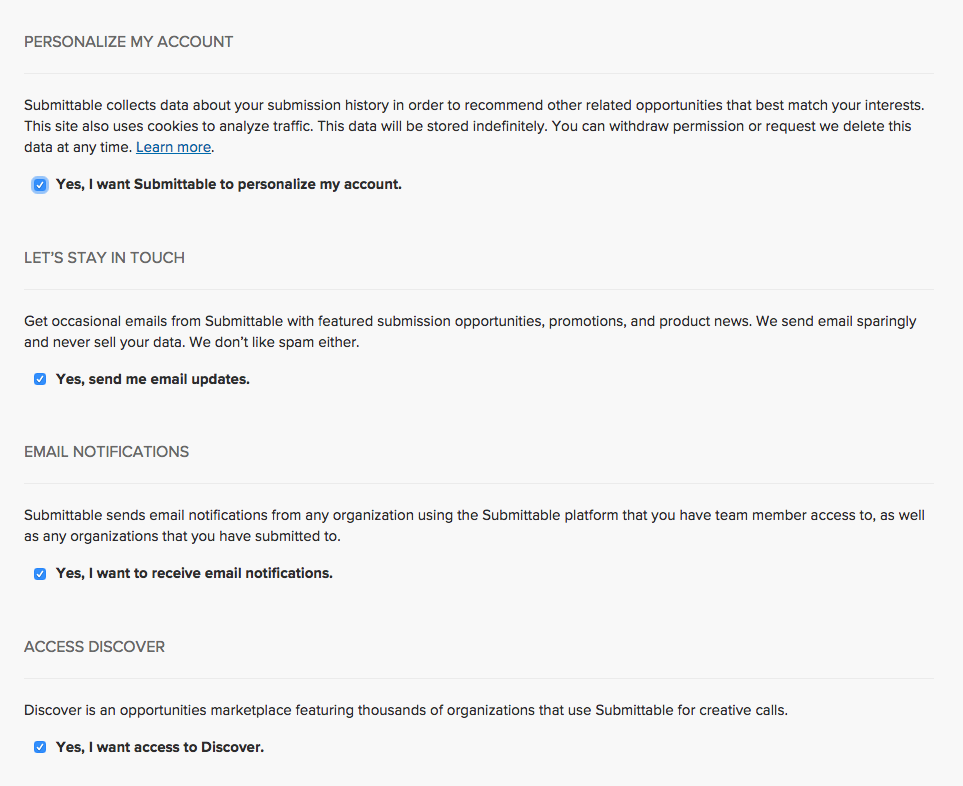963x786 pixels.
Task: Click the divider line below Access Discover
Action: [x=478, y=679]
